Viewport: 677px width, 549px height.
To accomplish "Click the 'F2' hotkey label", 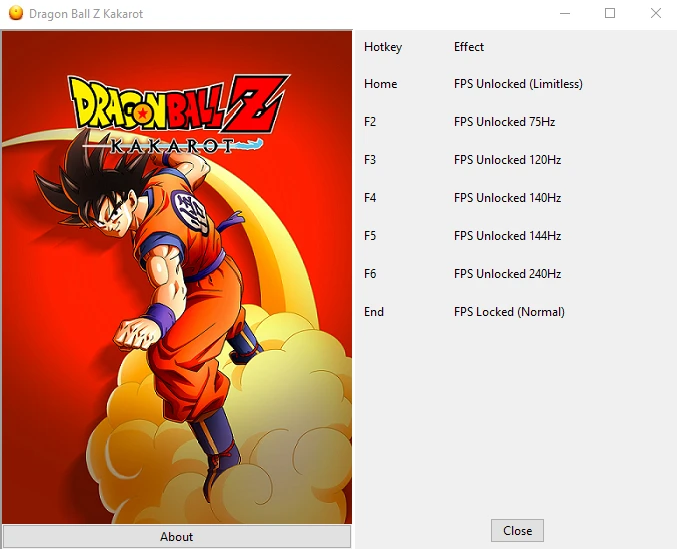I will (x=370, y=122).
